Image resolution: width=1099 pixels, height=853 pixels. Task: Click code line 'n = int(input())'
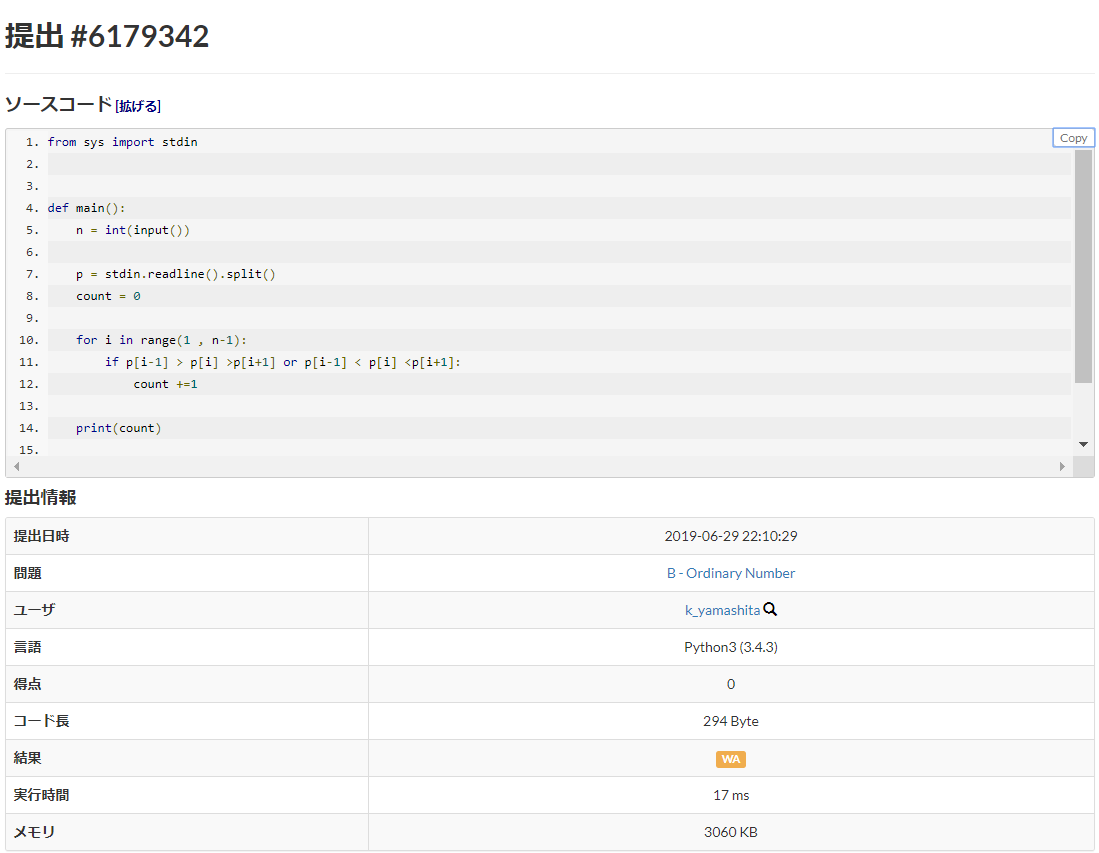click(x=133, y=230)
